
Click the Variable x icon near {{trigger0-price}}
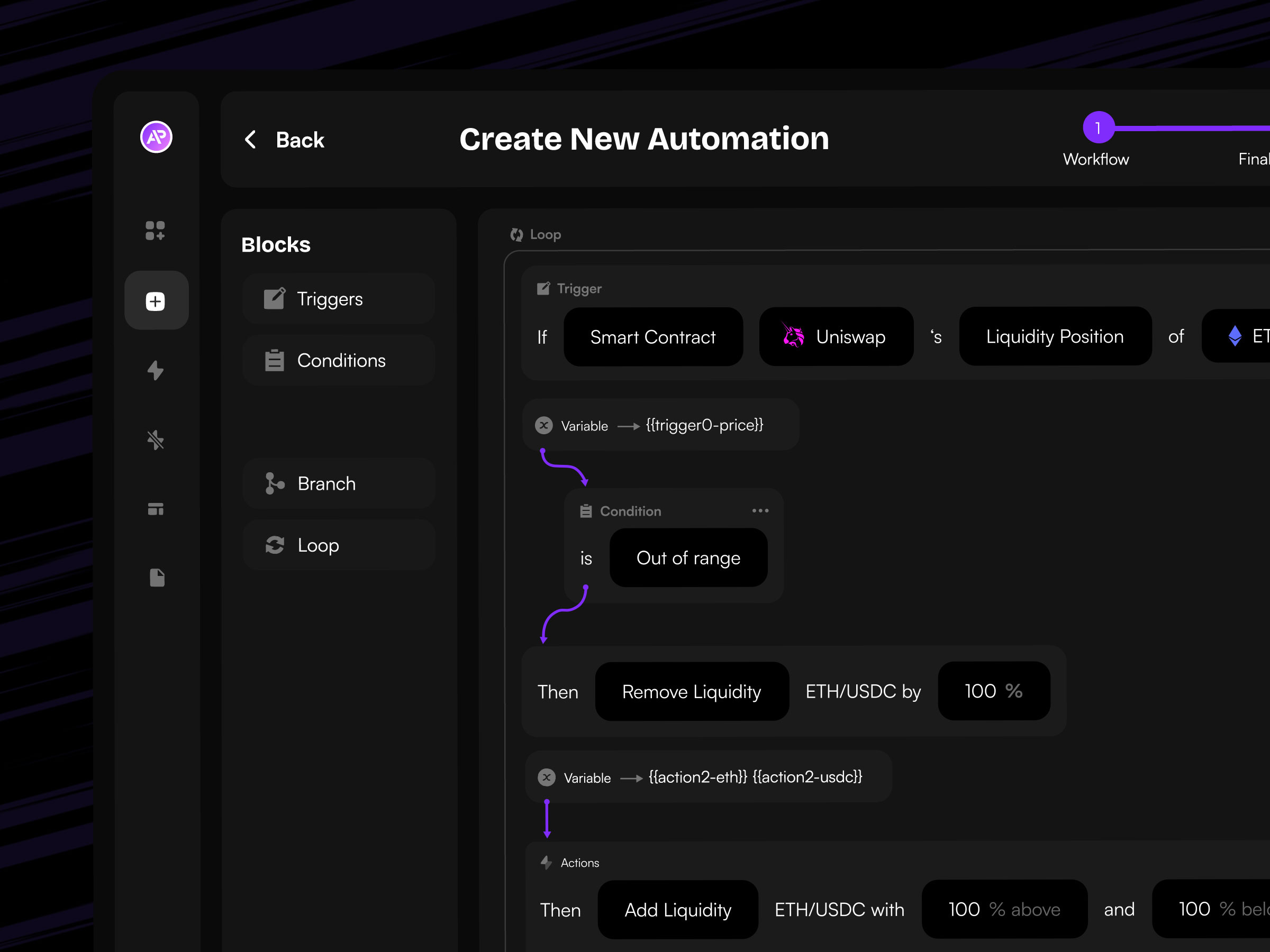click(543, 425)
